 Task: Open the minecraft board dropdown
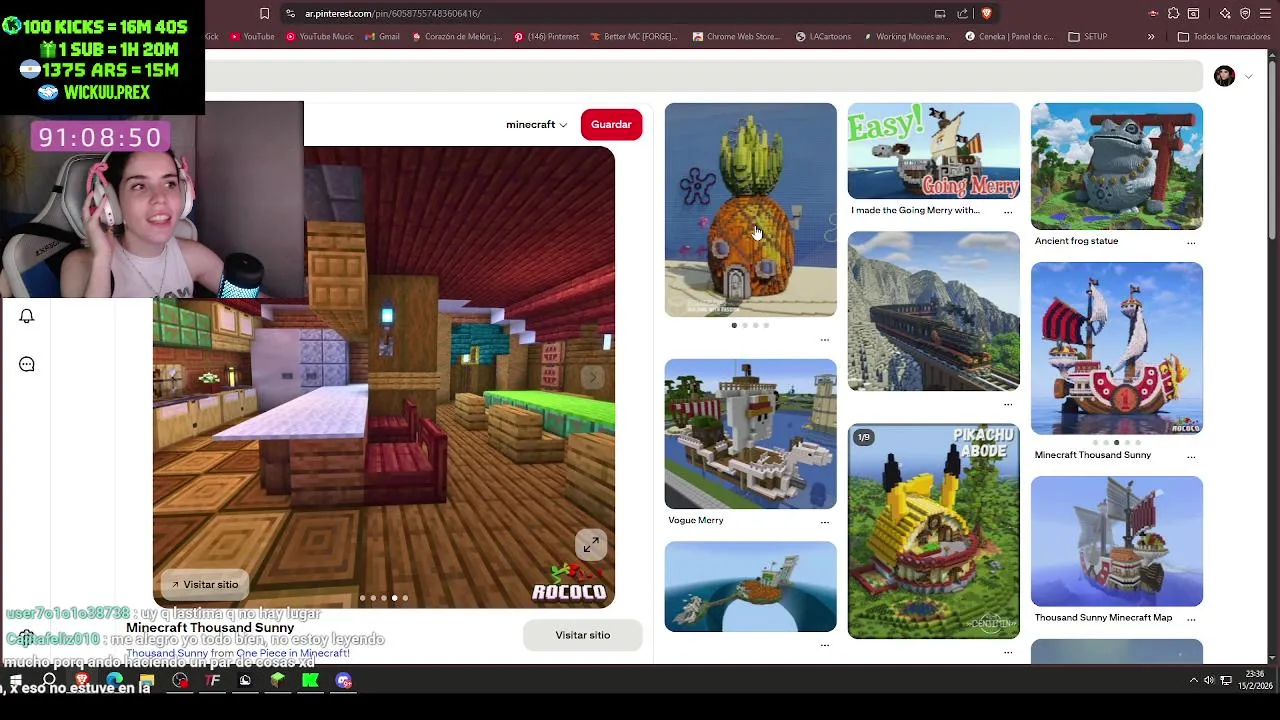536,125
